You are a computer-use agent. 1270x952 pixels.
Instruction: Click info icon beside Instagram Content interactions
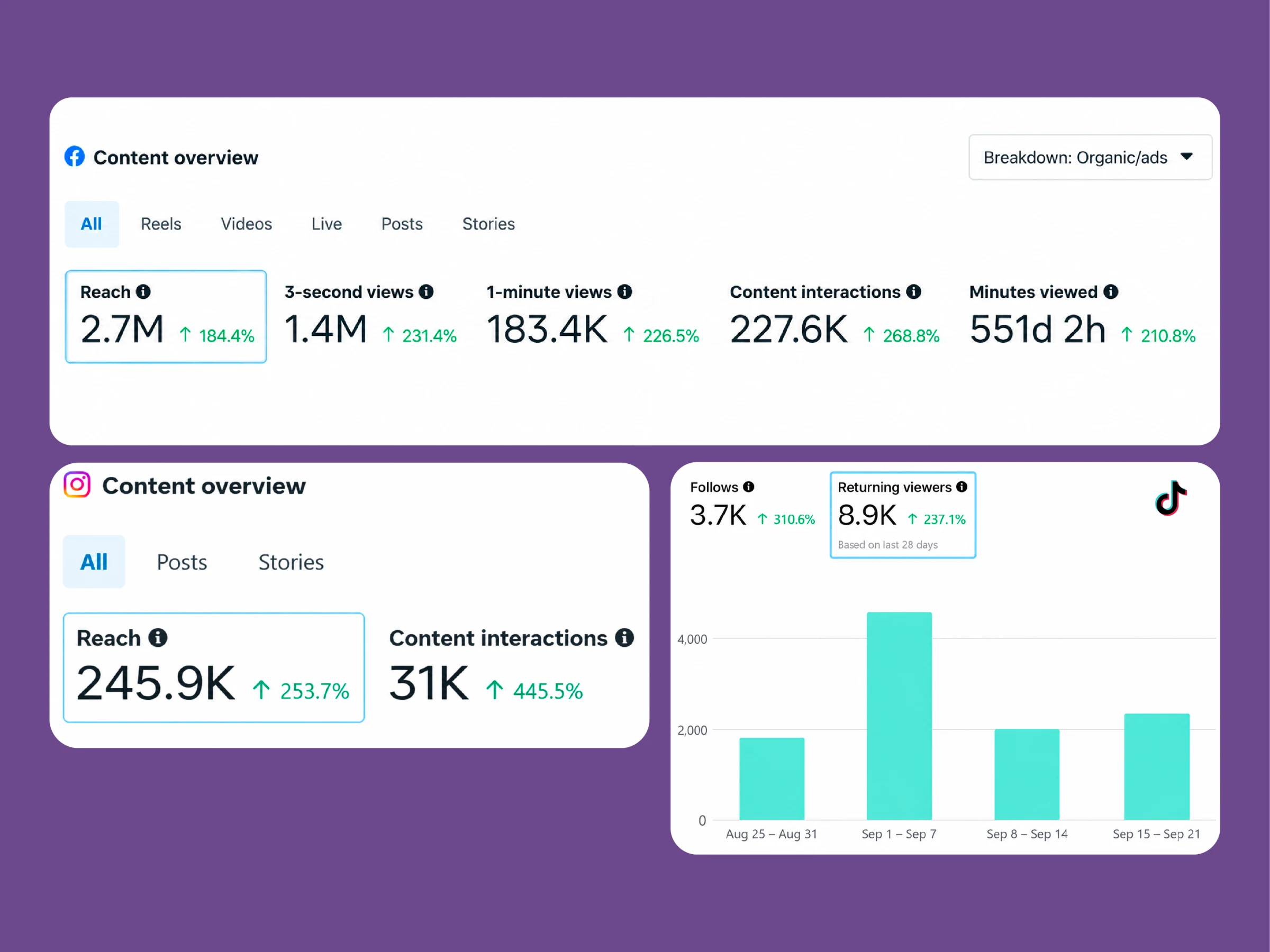coord(624,637)
